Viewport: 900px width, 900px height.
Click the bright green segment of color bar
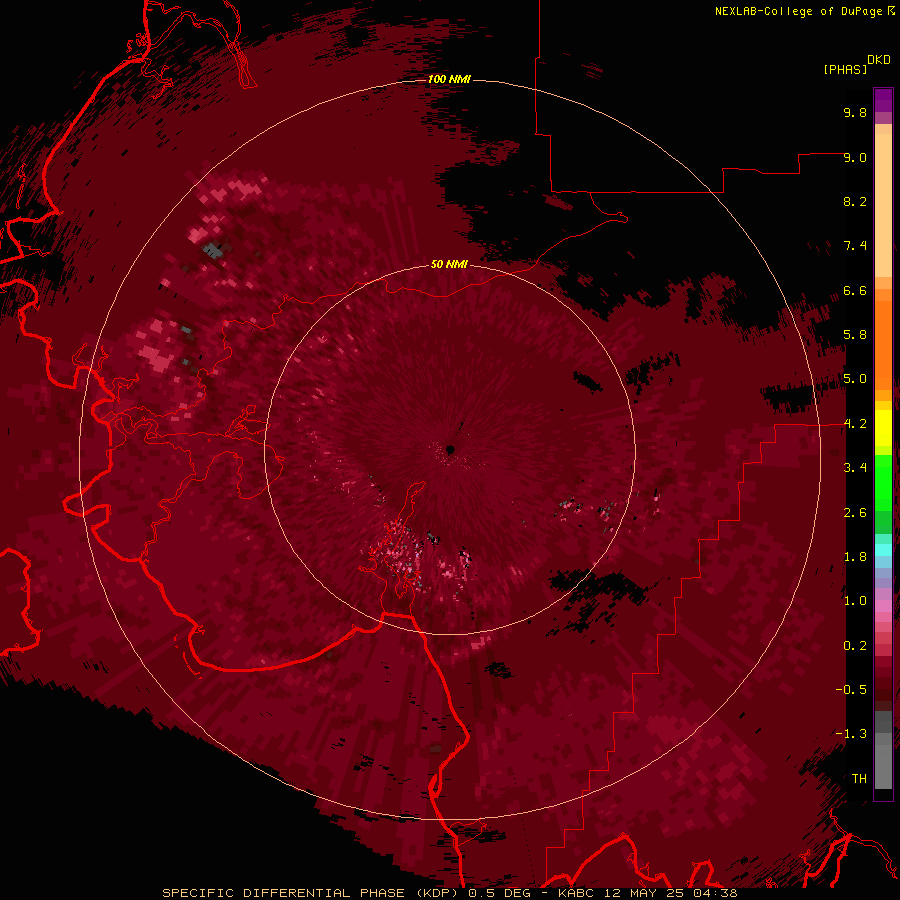(883, 483)
